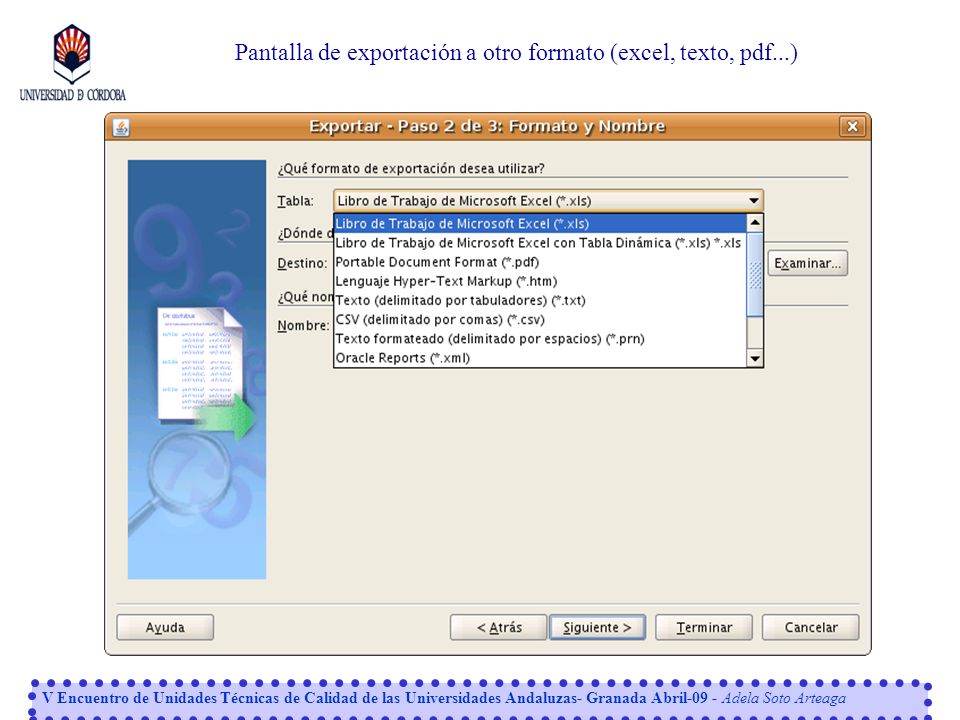960x720 pixels.
Task: Select Libro de Trabajo de Microsoft Excel (*.xls) option
Action: [x=540, y=223]
